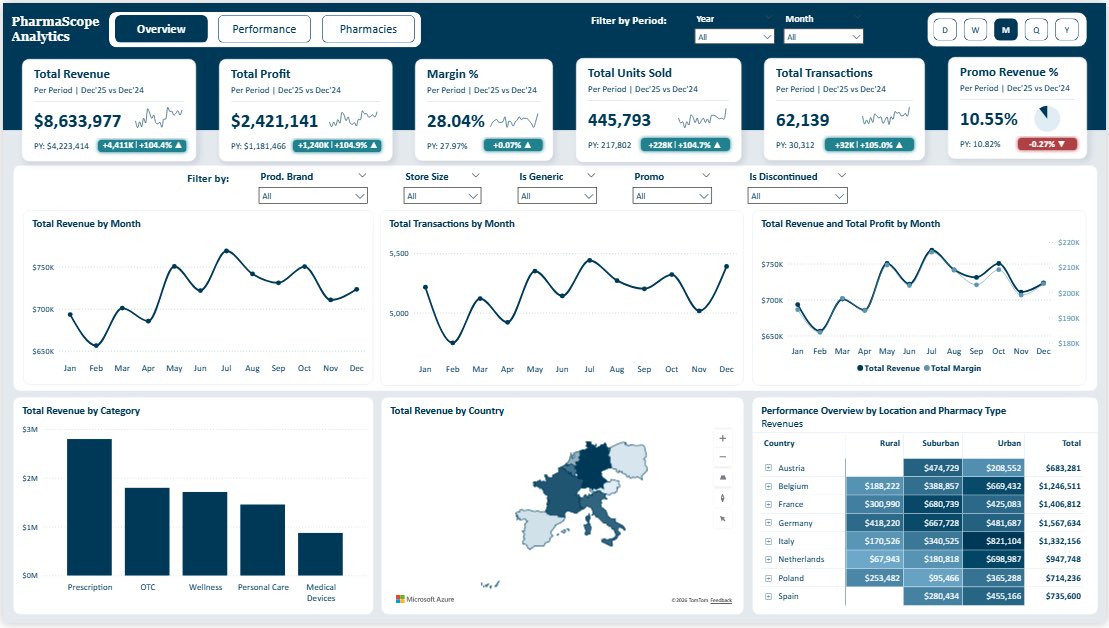Click the map selection arrow tool
This screenshot has width=1109, height=628.
pos(722,518)
